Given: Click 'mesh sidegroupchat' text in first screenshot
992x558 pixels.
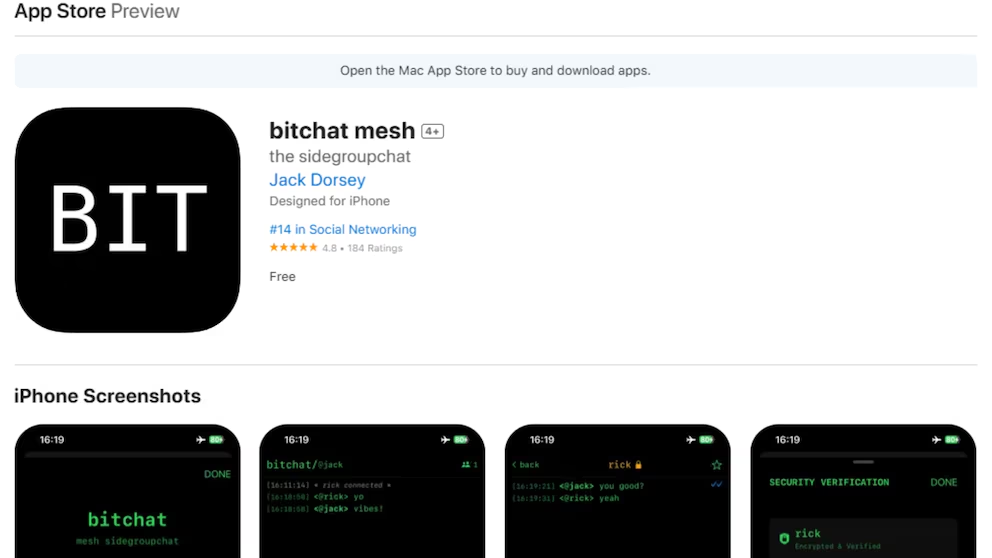Looking at the screenshot, I should point(127,541).
